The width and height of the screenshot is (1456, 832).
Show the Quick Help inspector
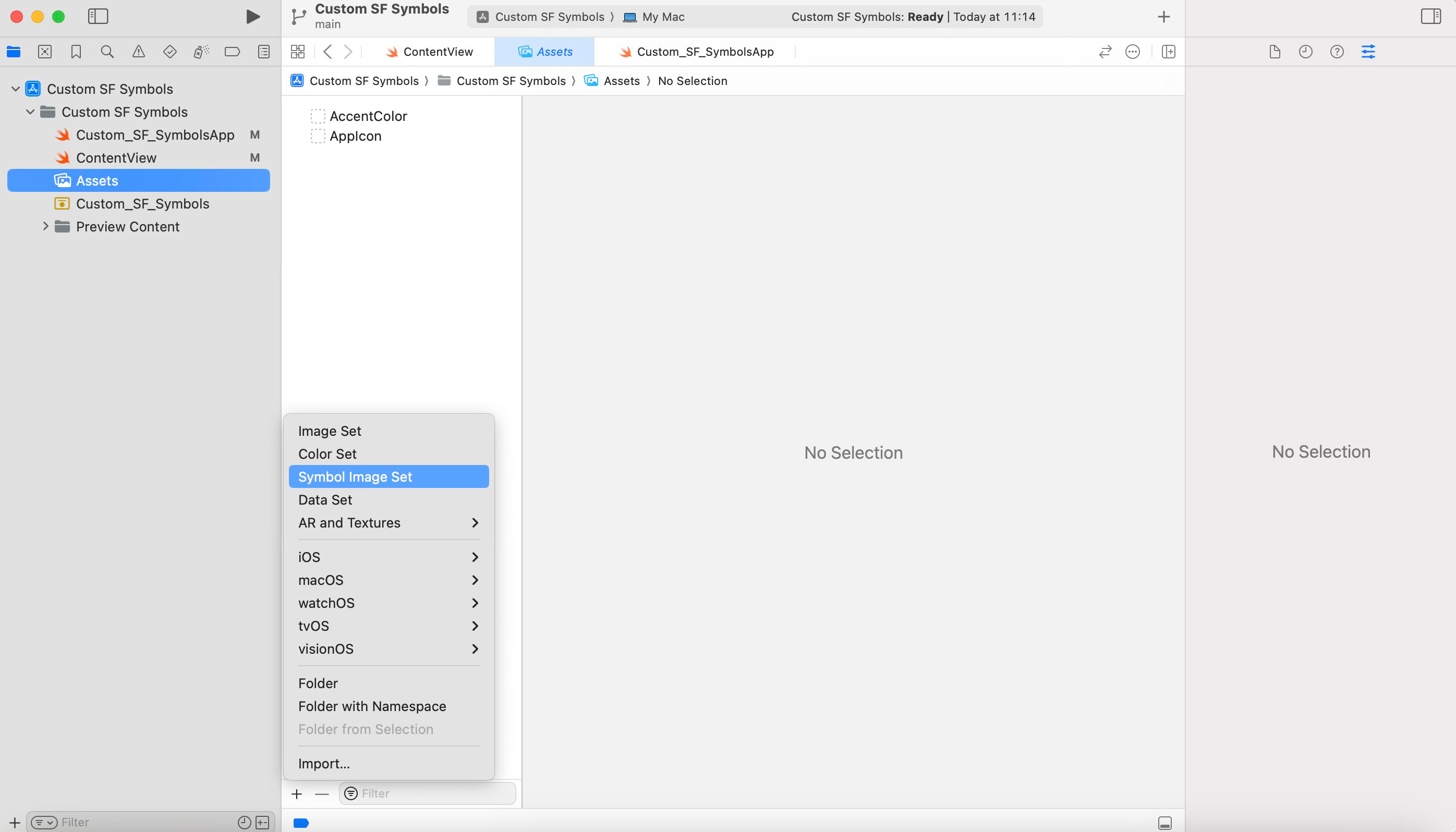1337,52
